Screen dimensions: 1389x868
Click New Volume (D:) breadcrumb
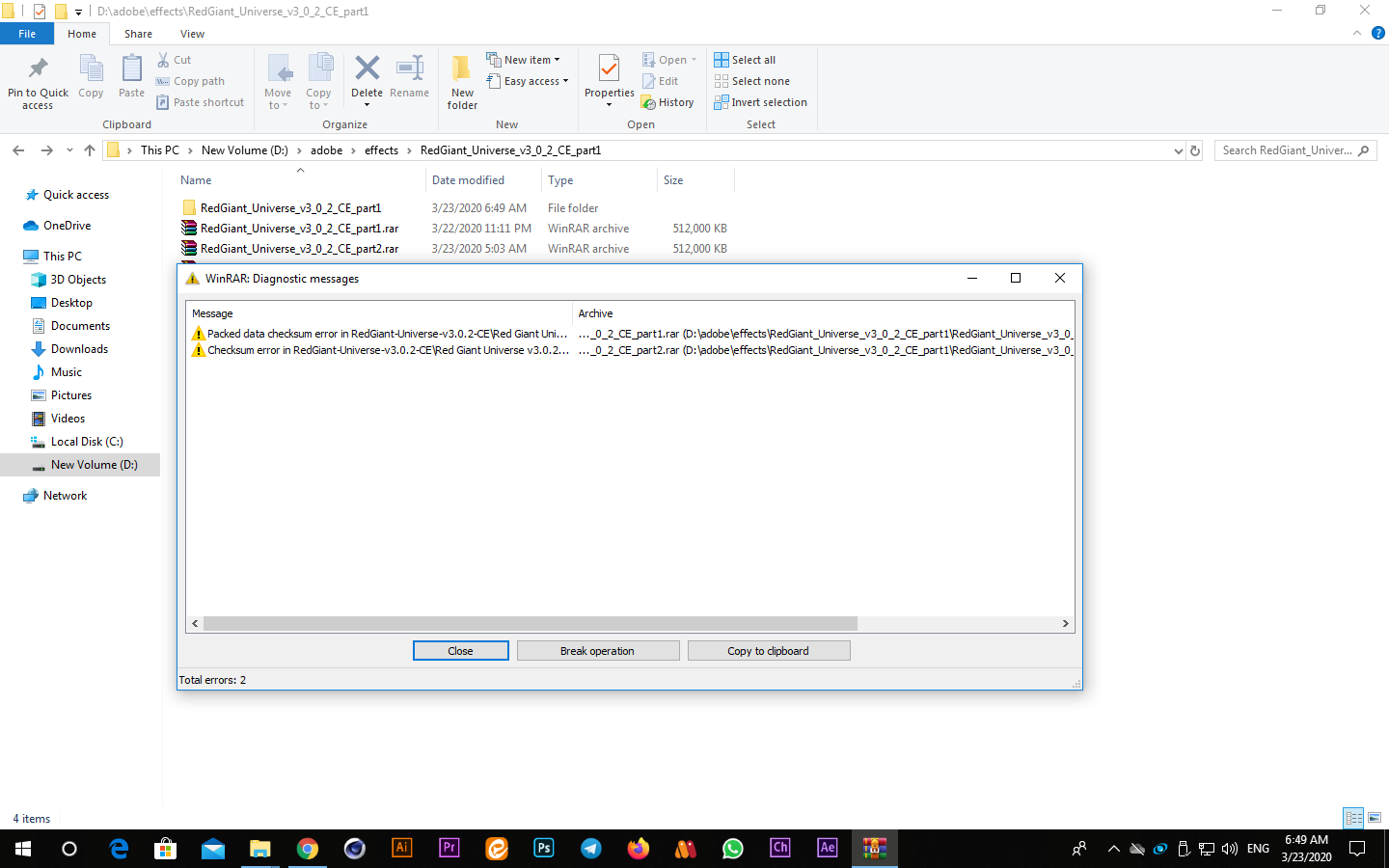point(244,150)
